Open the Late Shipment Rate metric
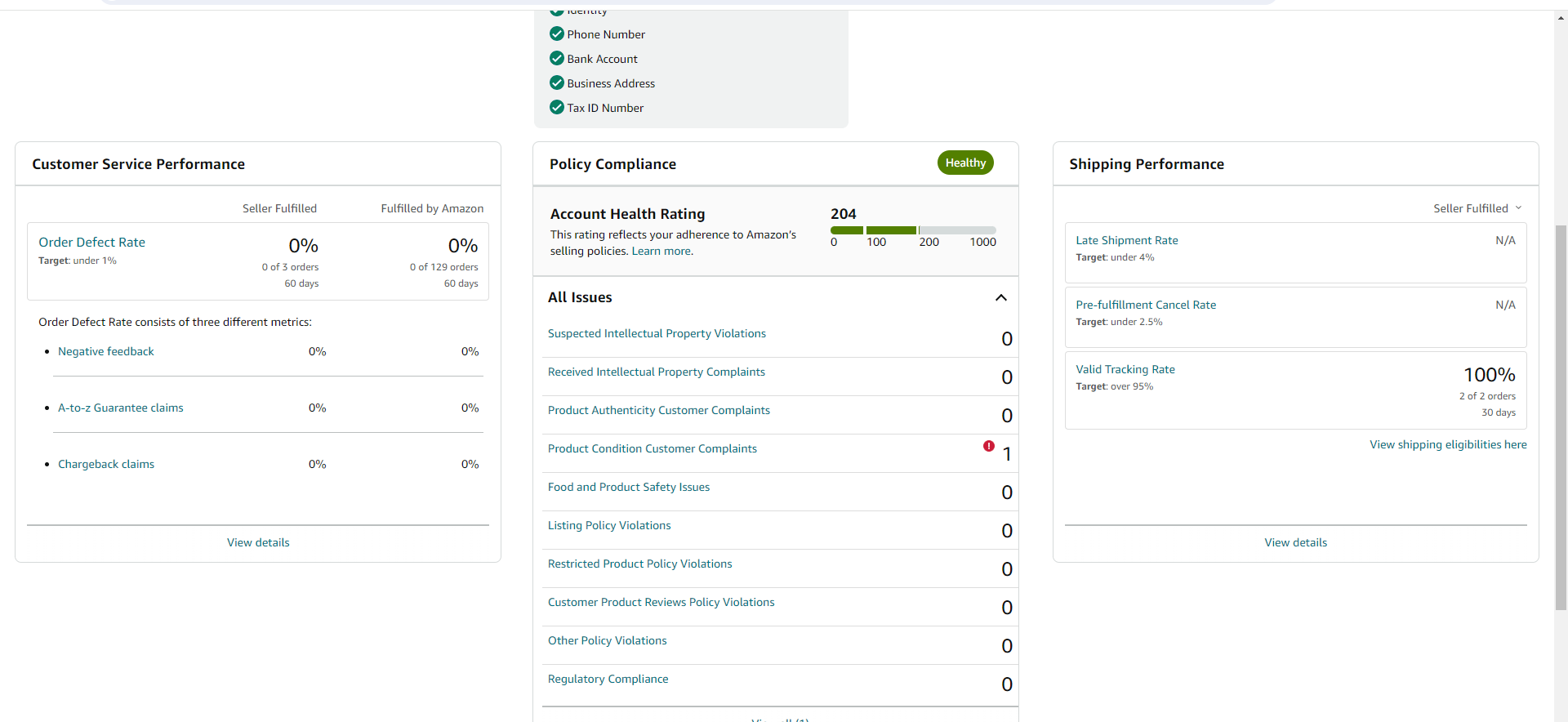The image size is (1568, 722). [x=1127, y=240]
